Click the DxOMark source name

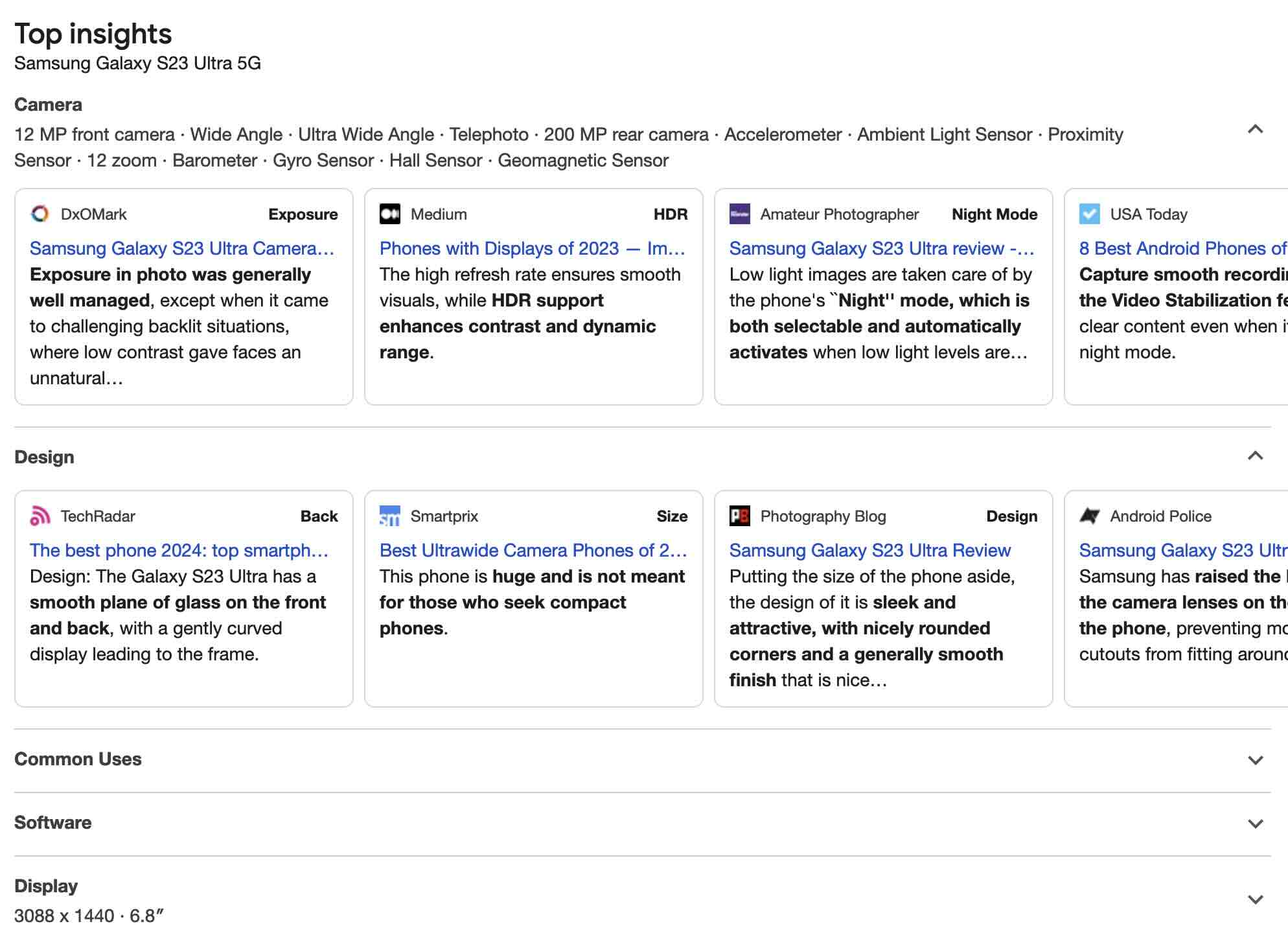click(94, 214)
